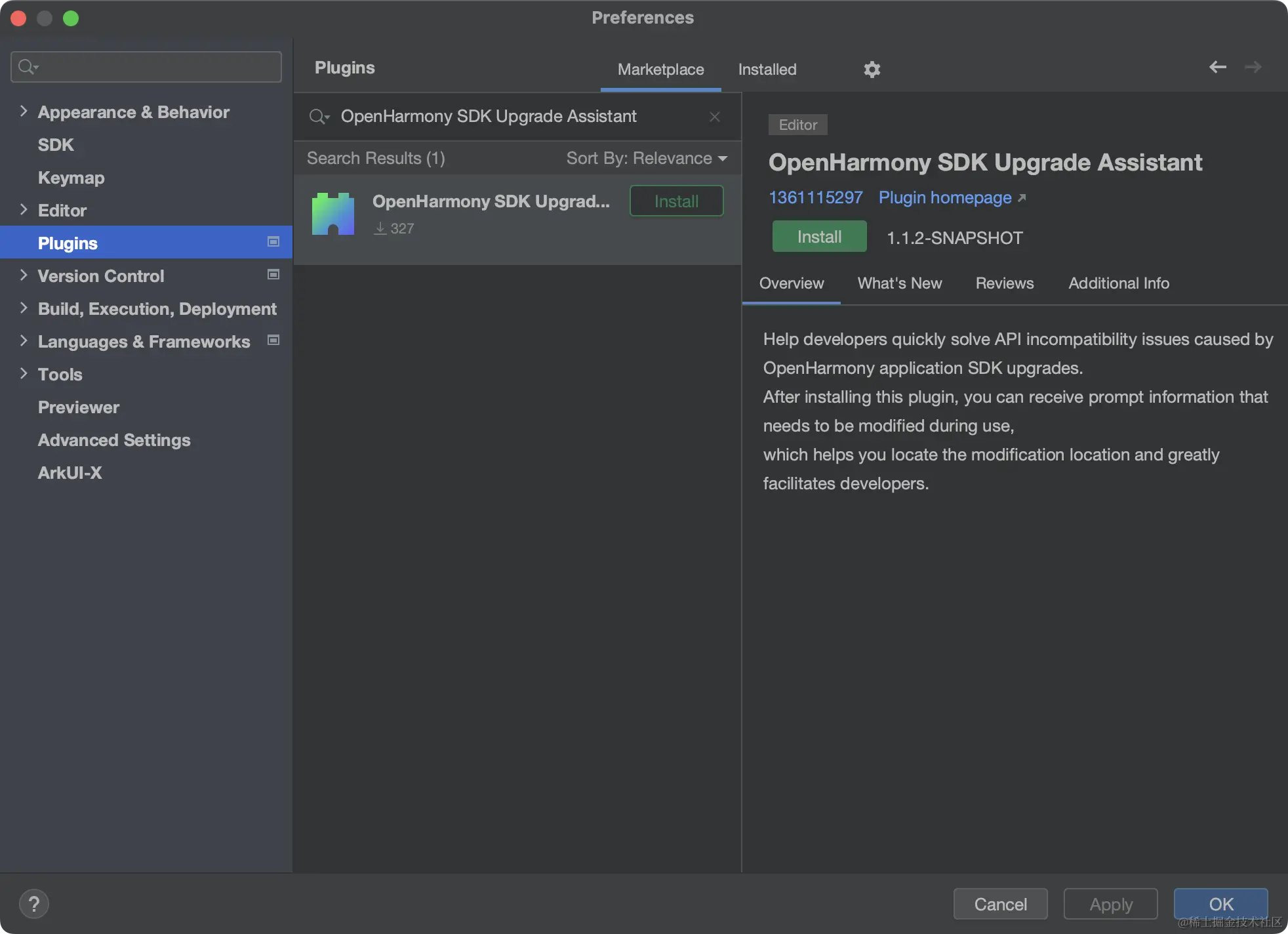Expand the Tools settings node

pyautogui.click(x=24, y=374)
